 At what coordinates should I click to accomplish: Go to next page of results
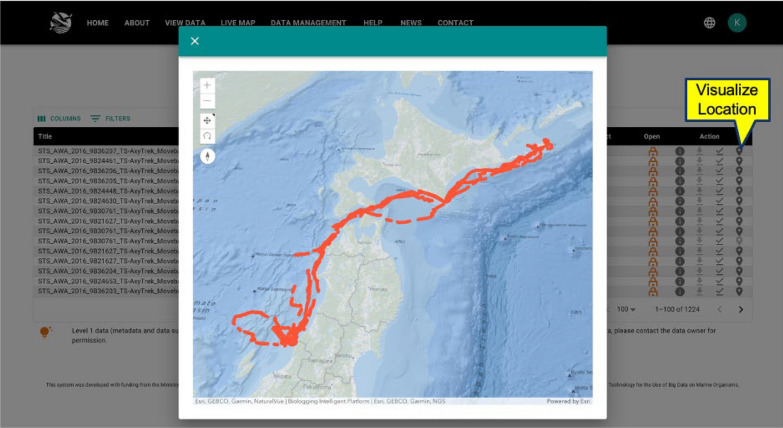[741, 309]
